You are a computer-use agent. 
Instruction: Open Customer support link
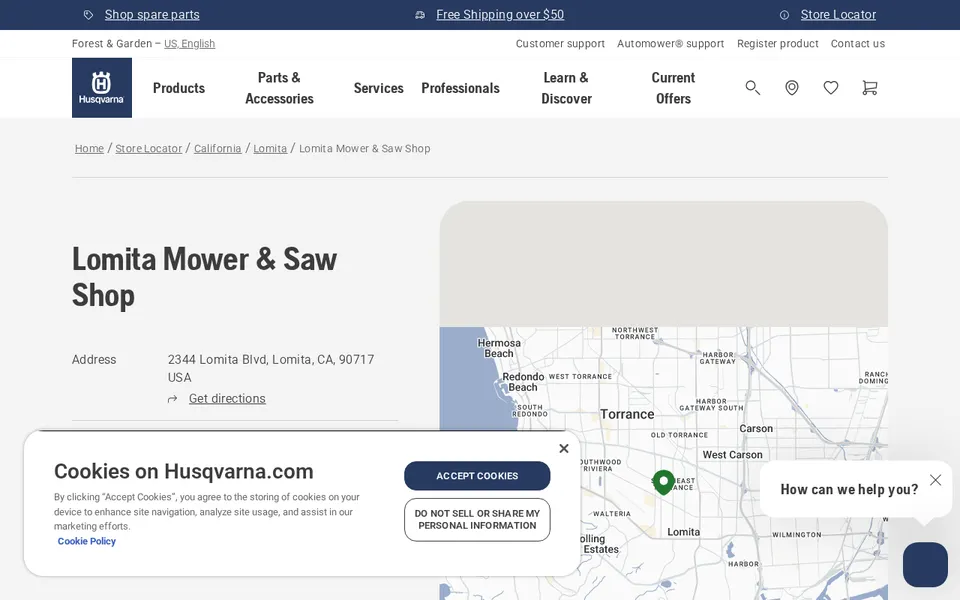click(x=560, y=43)
